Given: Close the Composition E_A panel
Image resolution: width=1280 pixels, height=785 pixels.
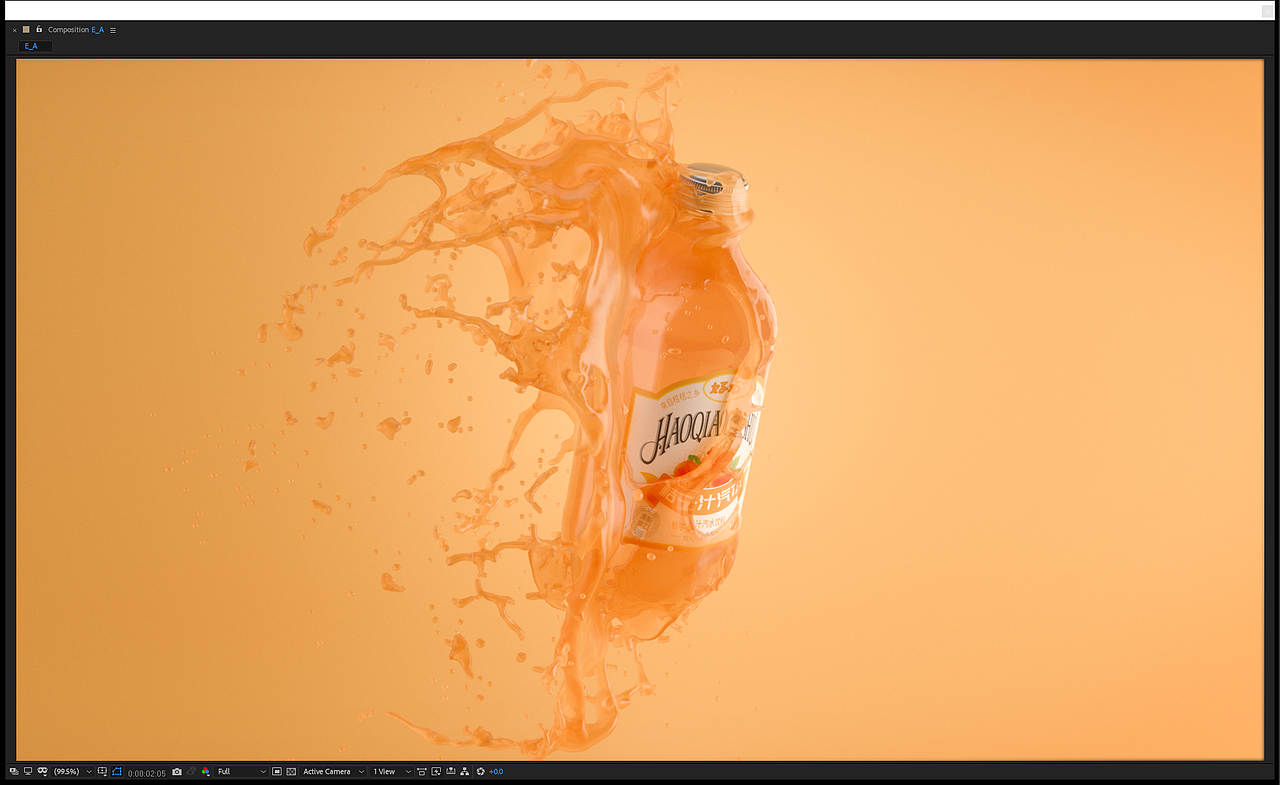Looking at the screenshot, I should (x=14, y=30).
